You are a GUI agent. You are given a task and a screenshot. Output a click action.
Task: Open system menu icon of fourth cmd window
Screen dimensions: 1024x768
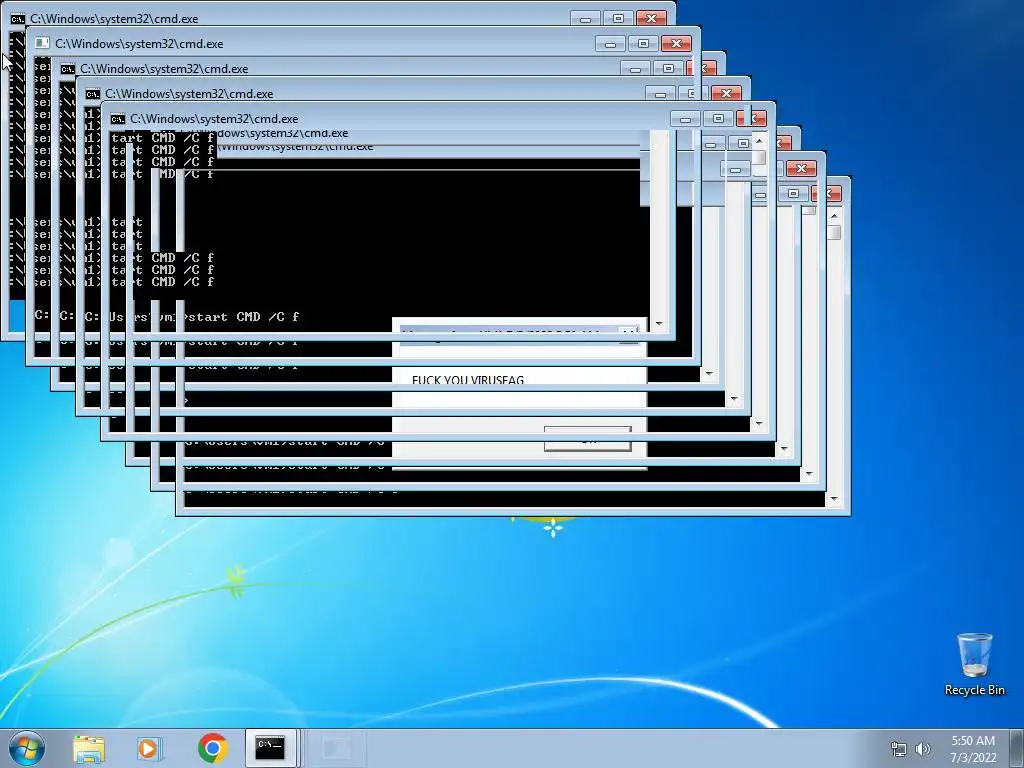[93, 94]
